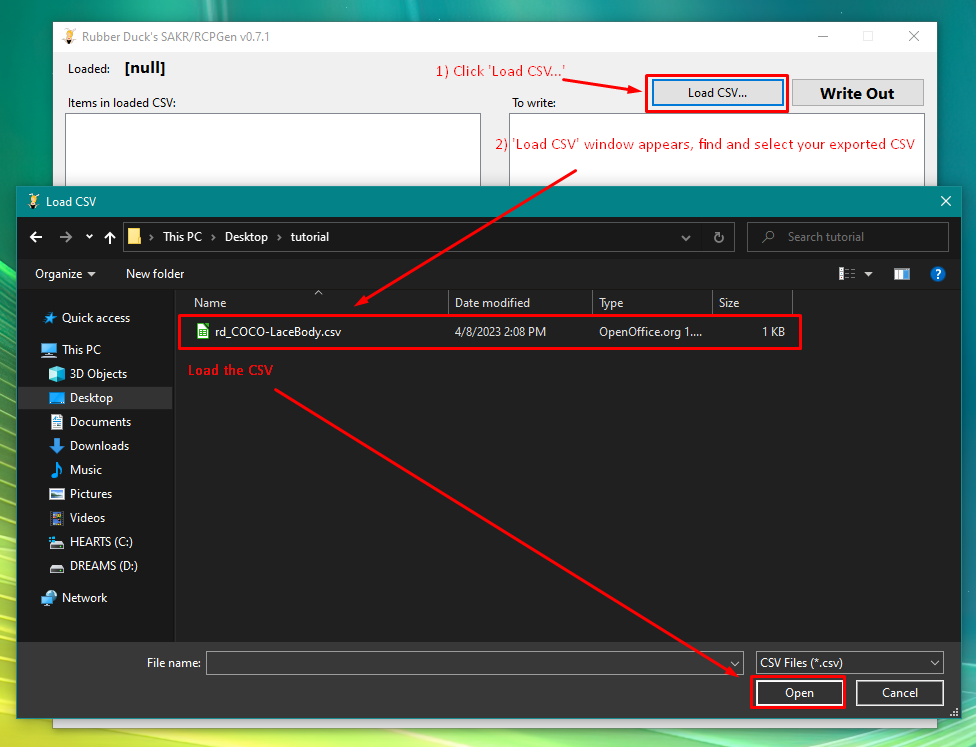
Task: Click the Open button
Action: click(799, 693)
